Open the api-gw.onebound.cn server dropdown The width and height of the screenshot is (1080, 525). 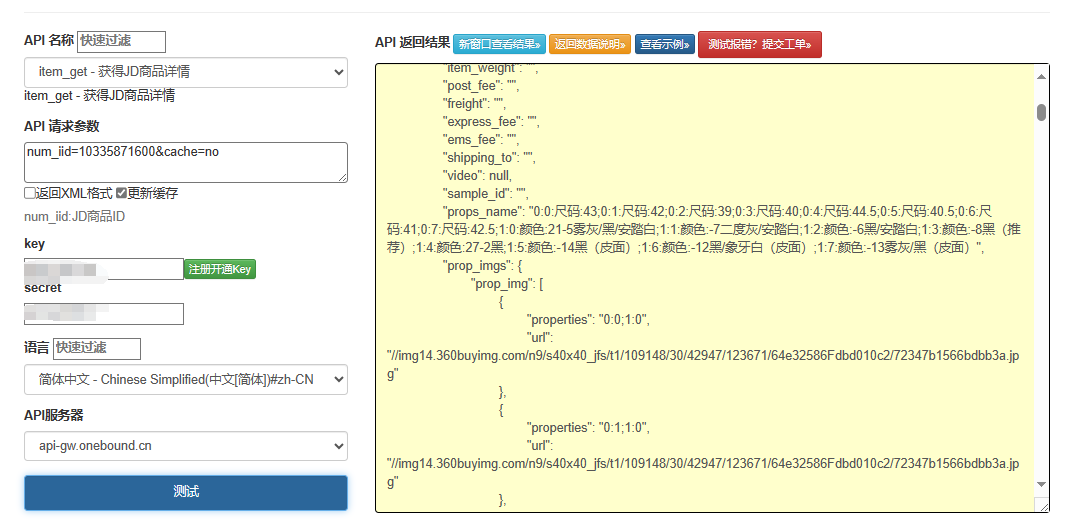tap(186, 446)
